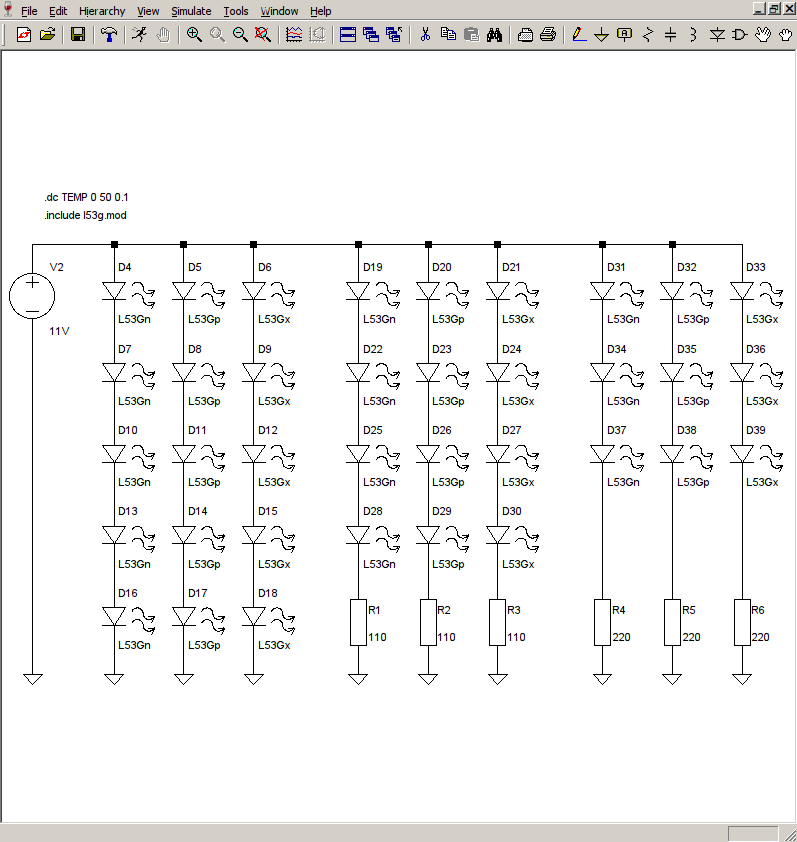797x842 pixels.
Task: Zoom to fit with the crossed magnifier icon
Action: 263,35
